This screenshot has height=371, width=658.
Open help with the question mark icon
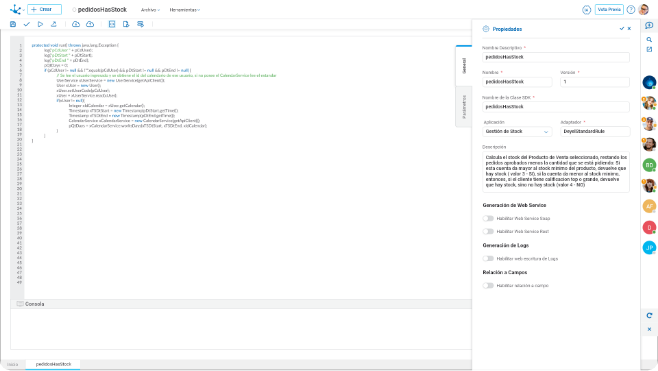630,10
